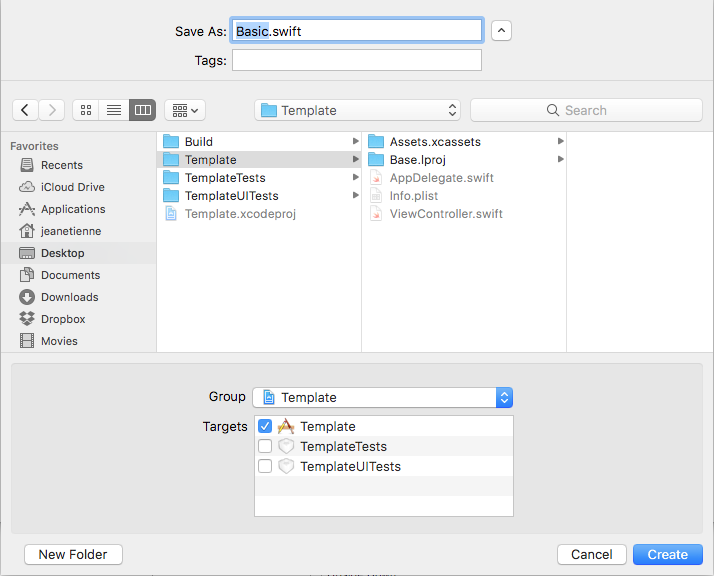
Task: Open iCloud Drive in sidebar
Action: pyautogui.click(x=72, y=187)
